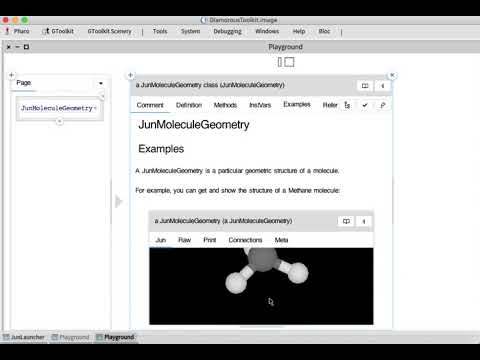This screenshot has width=480, height=360.
Task: Select the Connections tab
Action: [x=245, y=240]
